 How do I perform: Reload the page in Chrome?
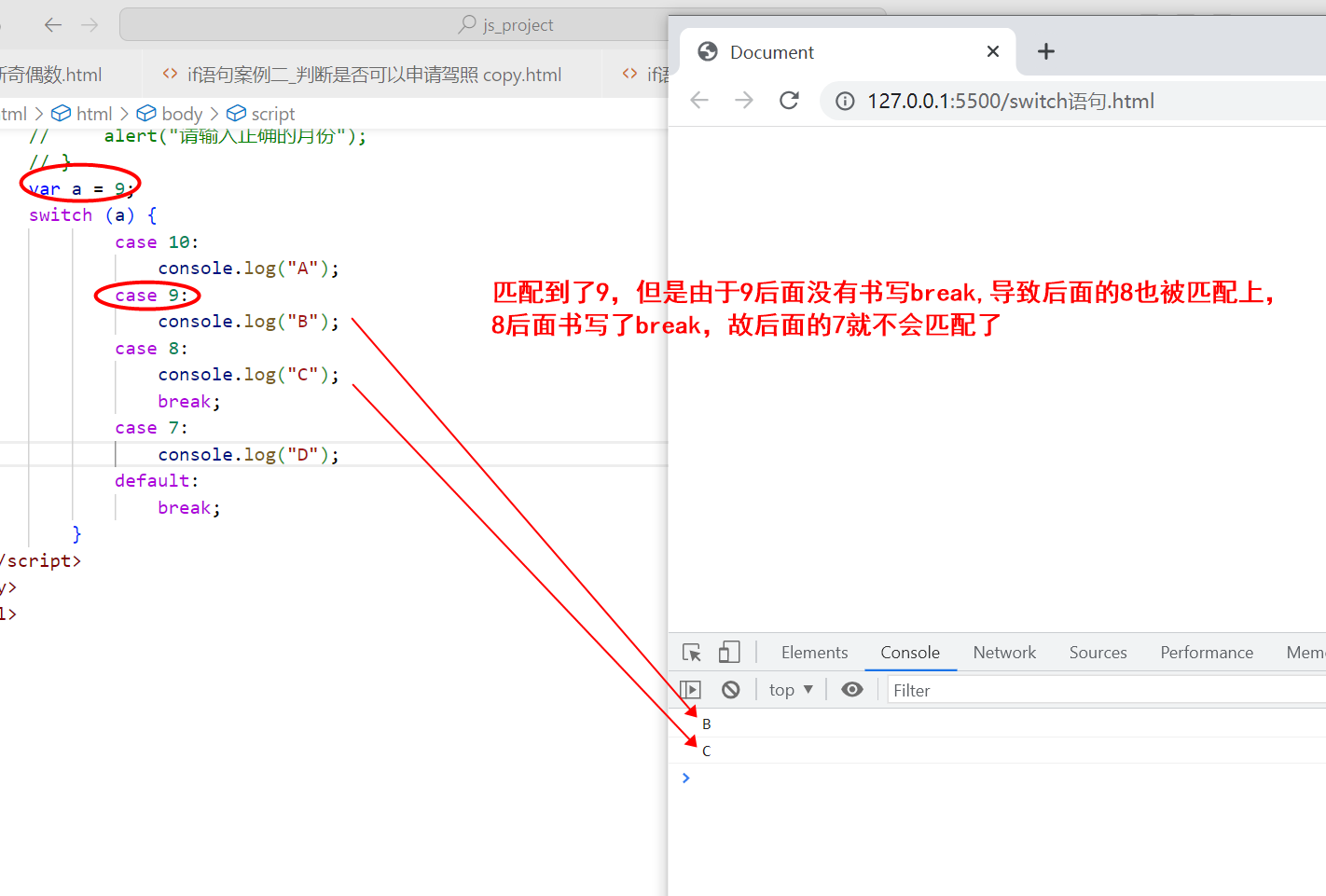[789, 100]
